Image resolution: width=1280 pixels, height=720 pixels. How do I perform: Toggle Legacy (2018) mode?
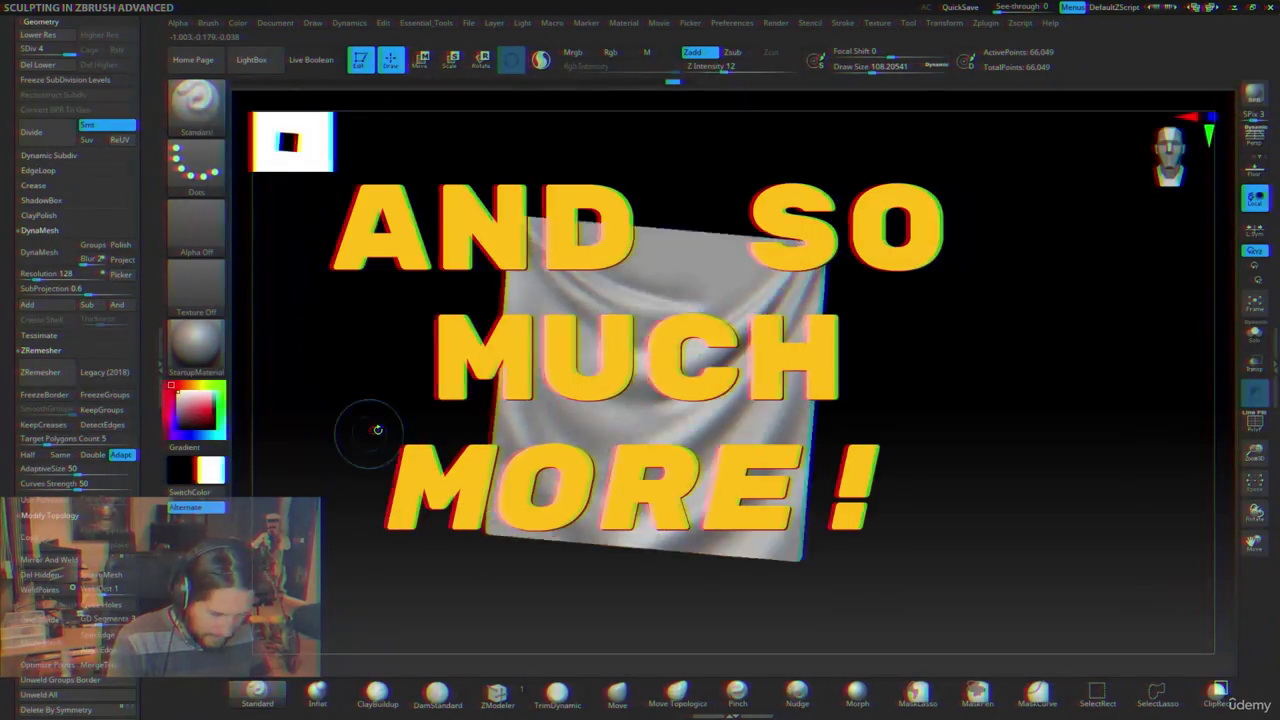(x=105, y=372)
